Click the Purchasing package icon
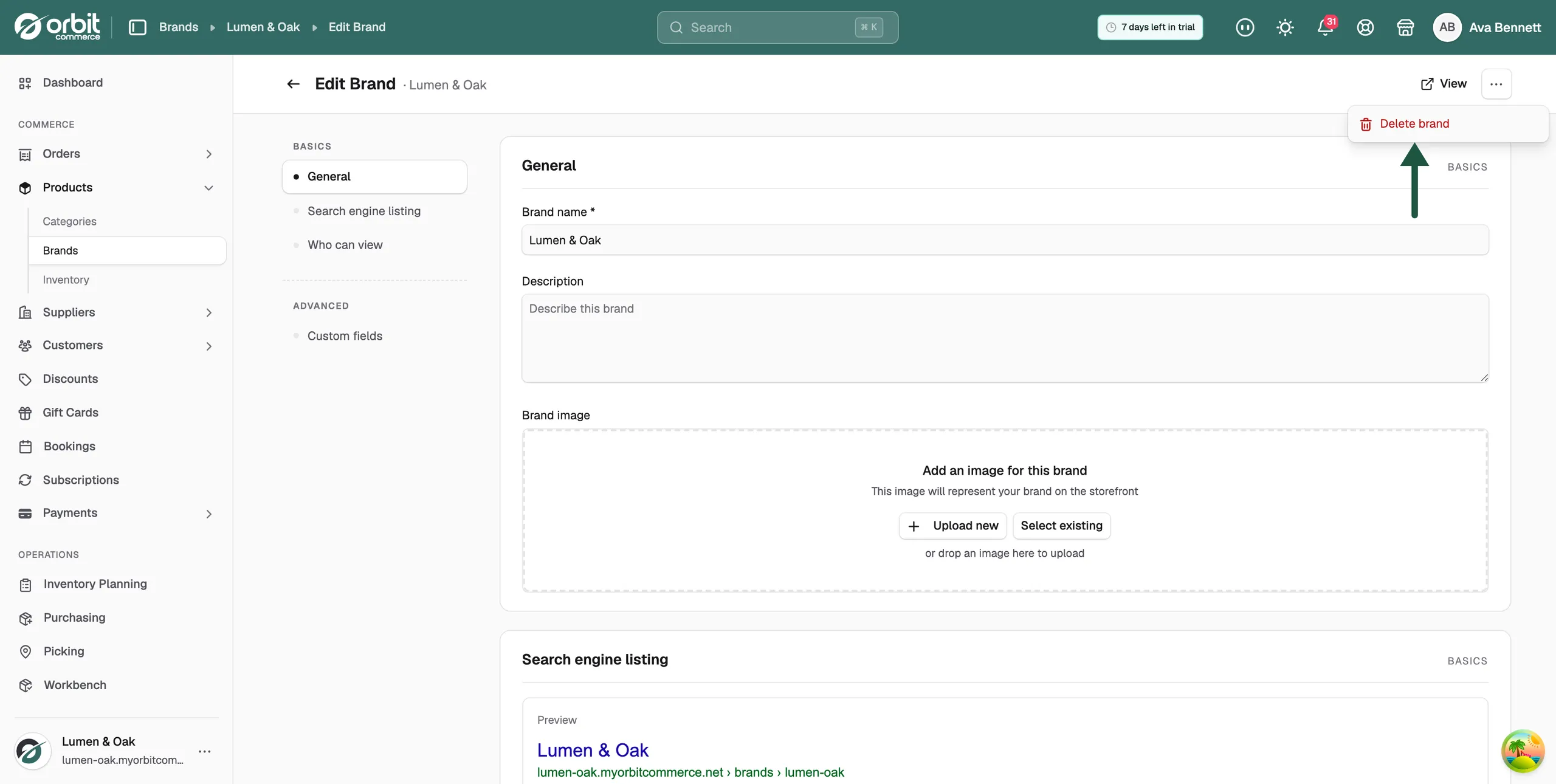Viewport: 1556px width, 784px height. [x=25, y=618]
